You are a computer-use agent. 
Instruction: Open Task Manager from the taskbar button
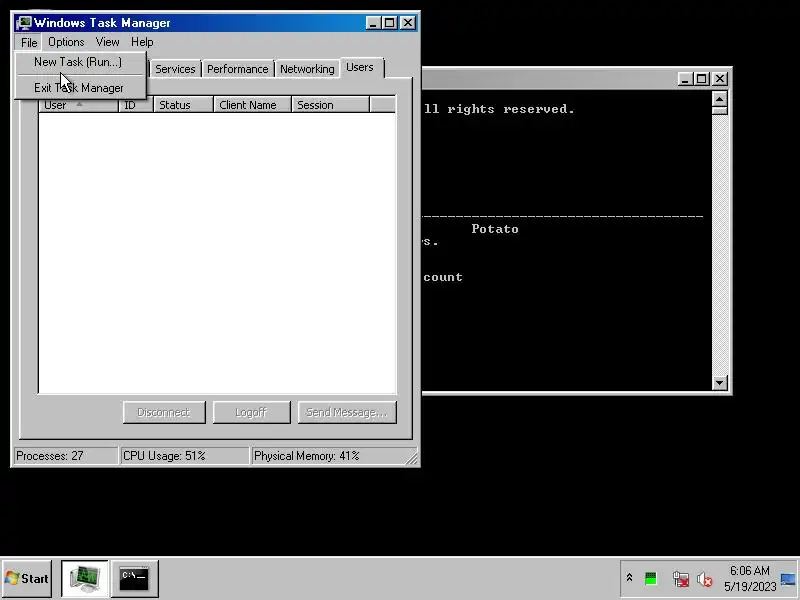click(x=84, y=578)
